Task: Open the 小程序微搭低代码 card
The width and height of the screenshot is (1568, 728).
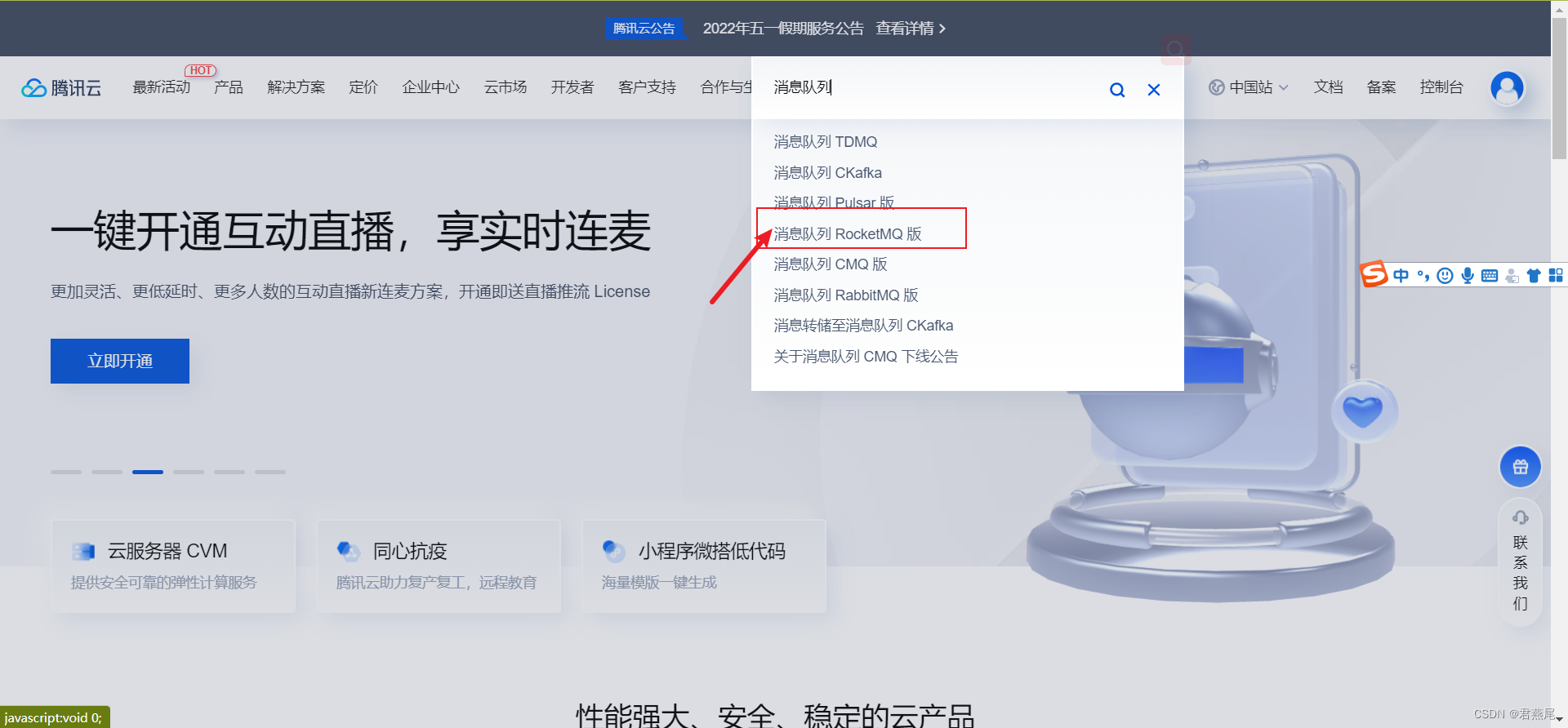Action: (x=704, y=566)
